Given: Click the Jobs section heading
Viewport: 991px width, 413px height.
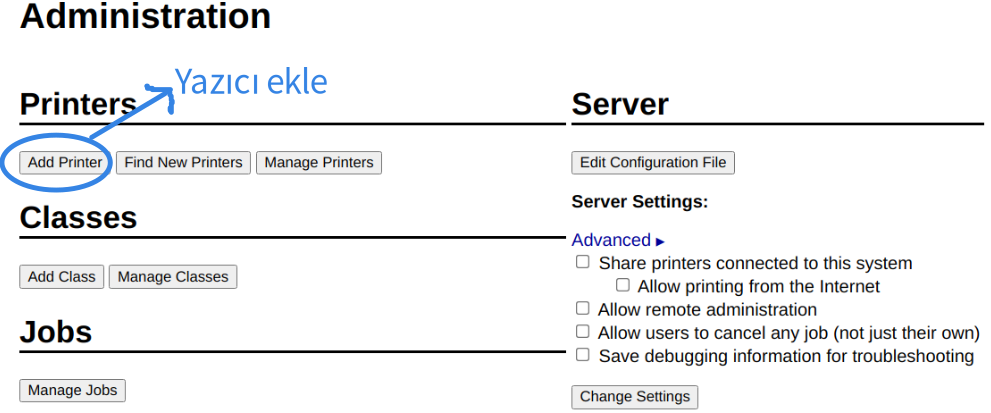Looking at the screenshot, I should click(x=56, y=332).
